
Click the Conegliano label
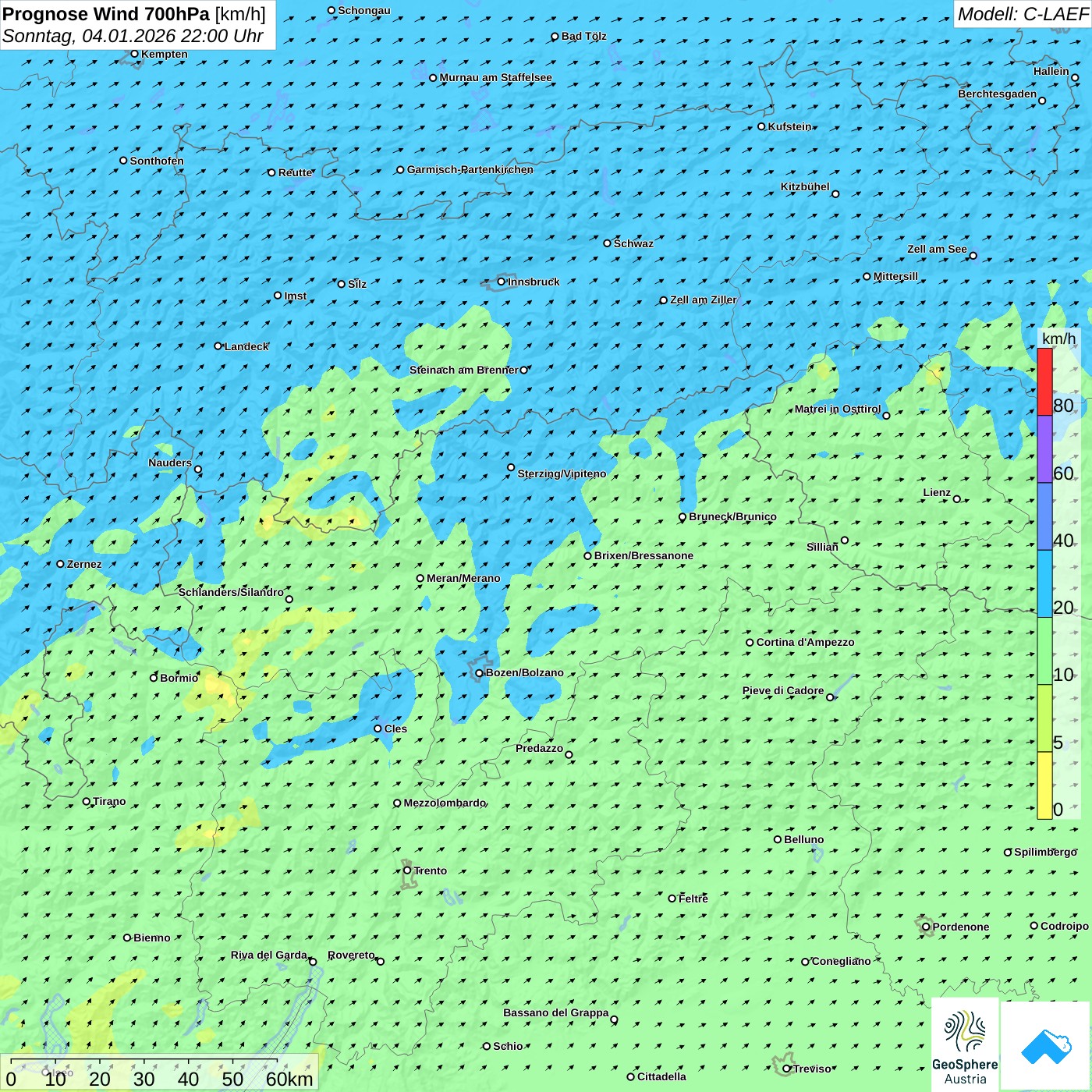841,961
